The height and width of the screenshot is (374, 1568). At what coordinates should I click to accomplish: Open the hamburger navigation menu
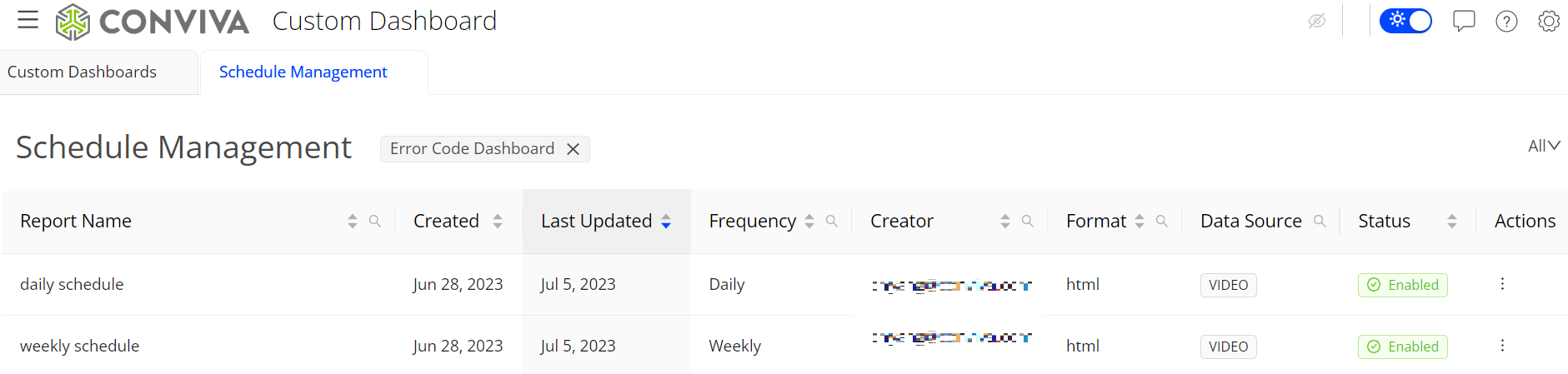coord(28,20)
